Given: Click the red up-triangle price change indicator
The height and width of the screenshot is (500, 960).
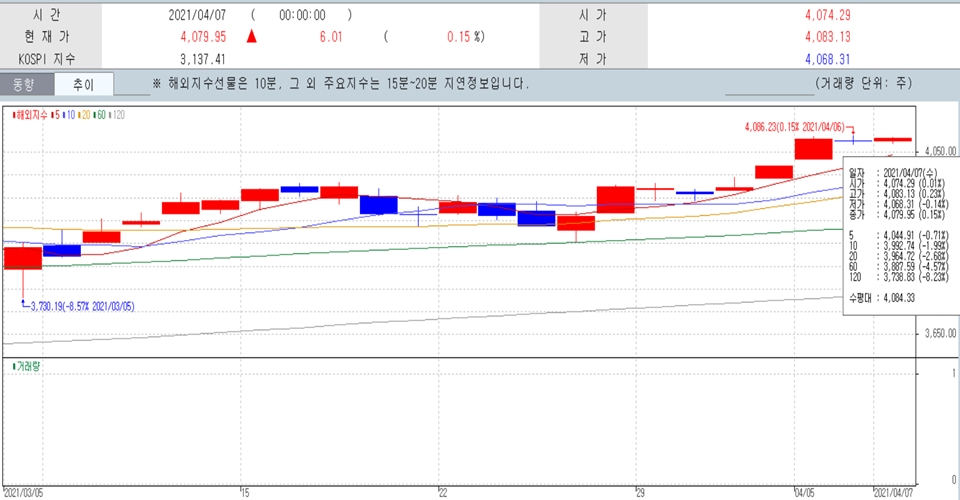Looking at the screenshot, I should click(x=252, y=37).
